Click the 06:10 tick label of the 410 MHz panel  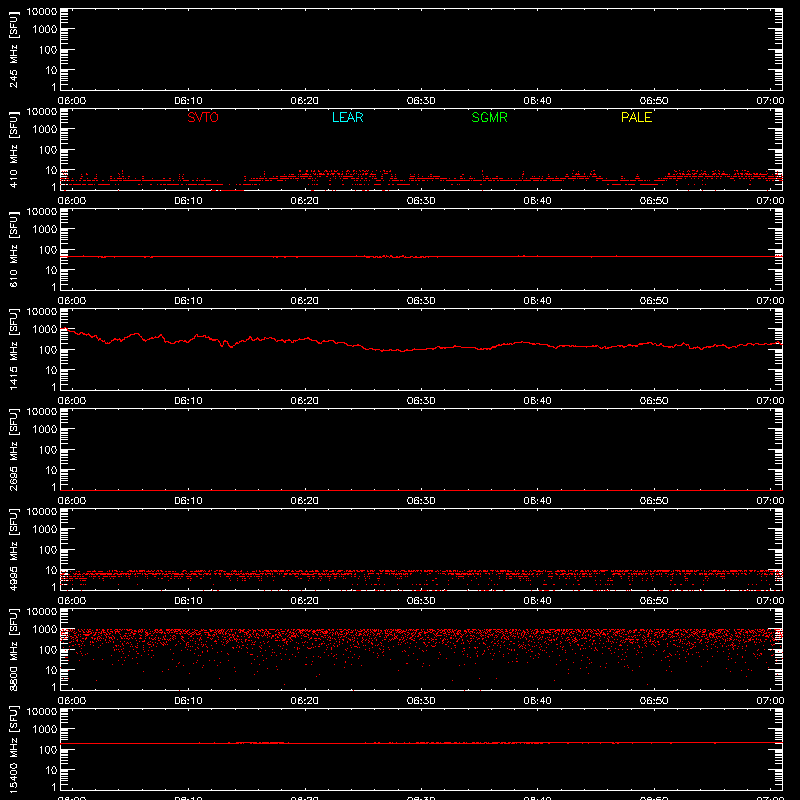[x=188, y=201]
